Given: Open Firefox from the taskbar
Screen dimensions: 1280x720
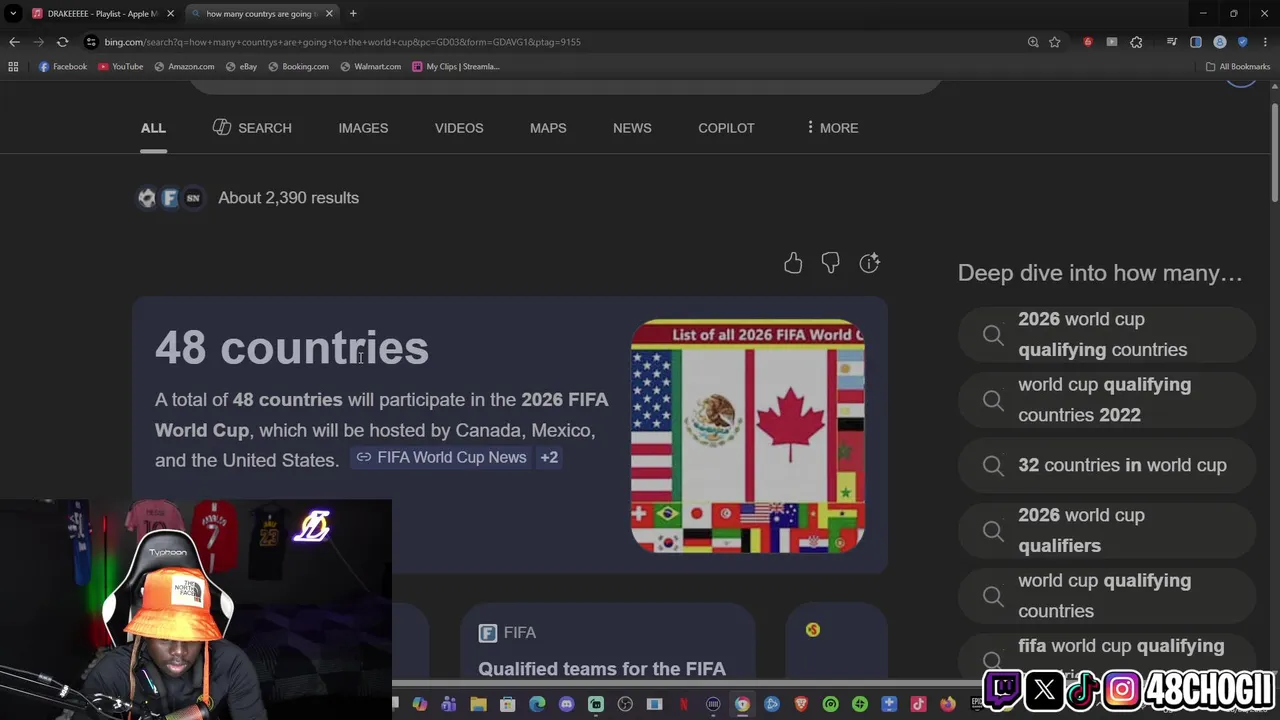Looking at the screenshot, I should click(948, 705).
